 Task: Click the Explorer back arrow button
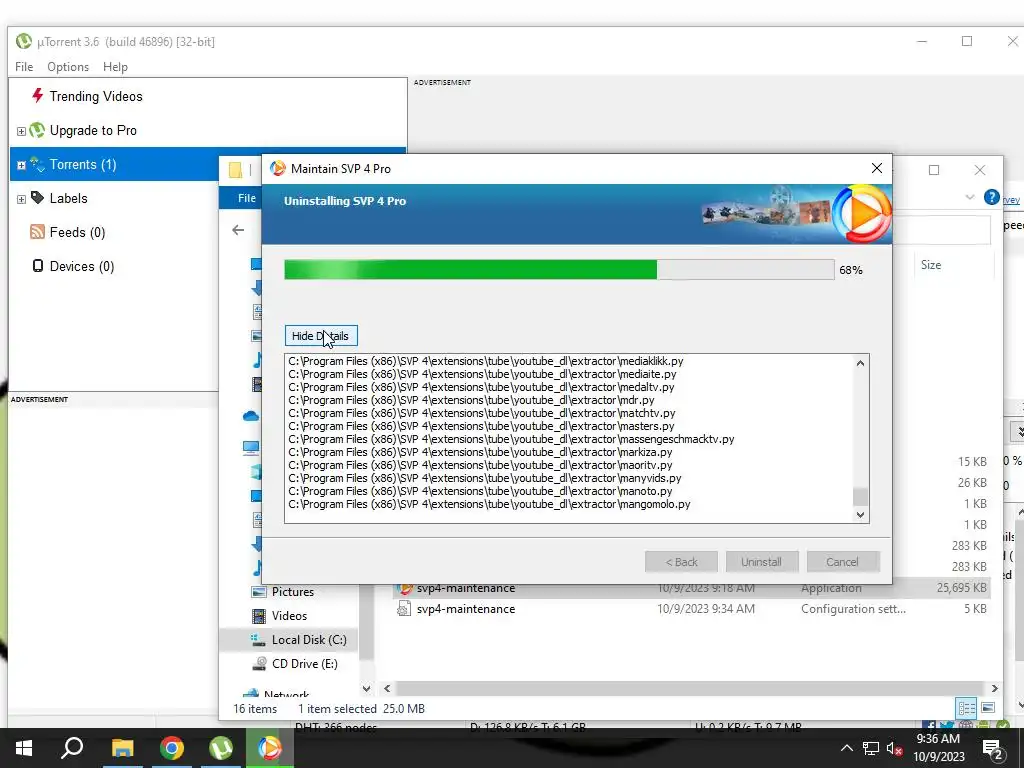pyautogui.click(x=238, y=230)
